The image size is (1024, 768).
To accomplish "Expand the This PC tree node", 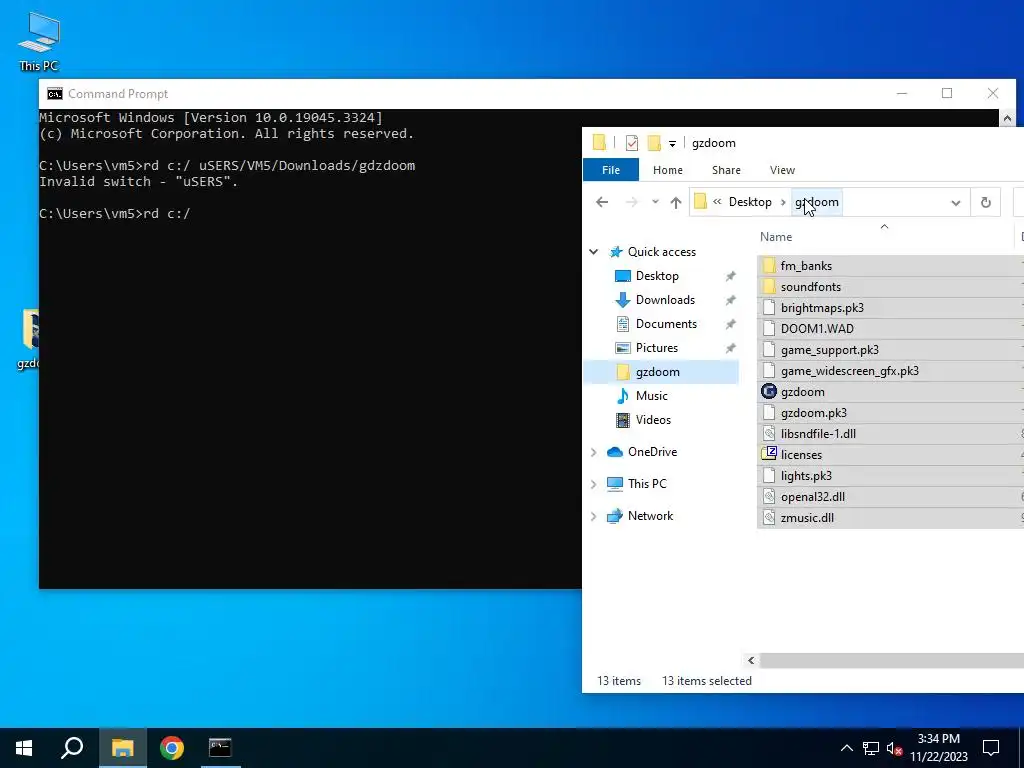I will [594, 484].
